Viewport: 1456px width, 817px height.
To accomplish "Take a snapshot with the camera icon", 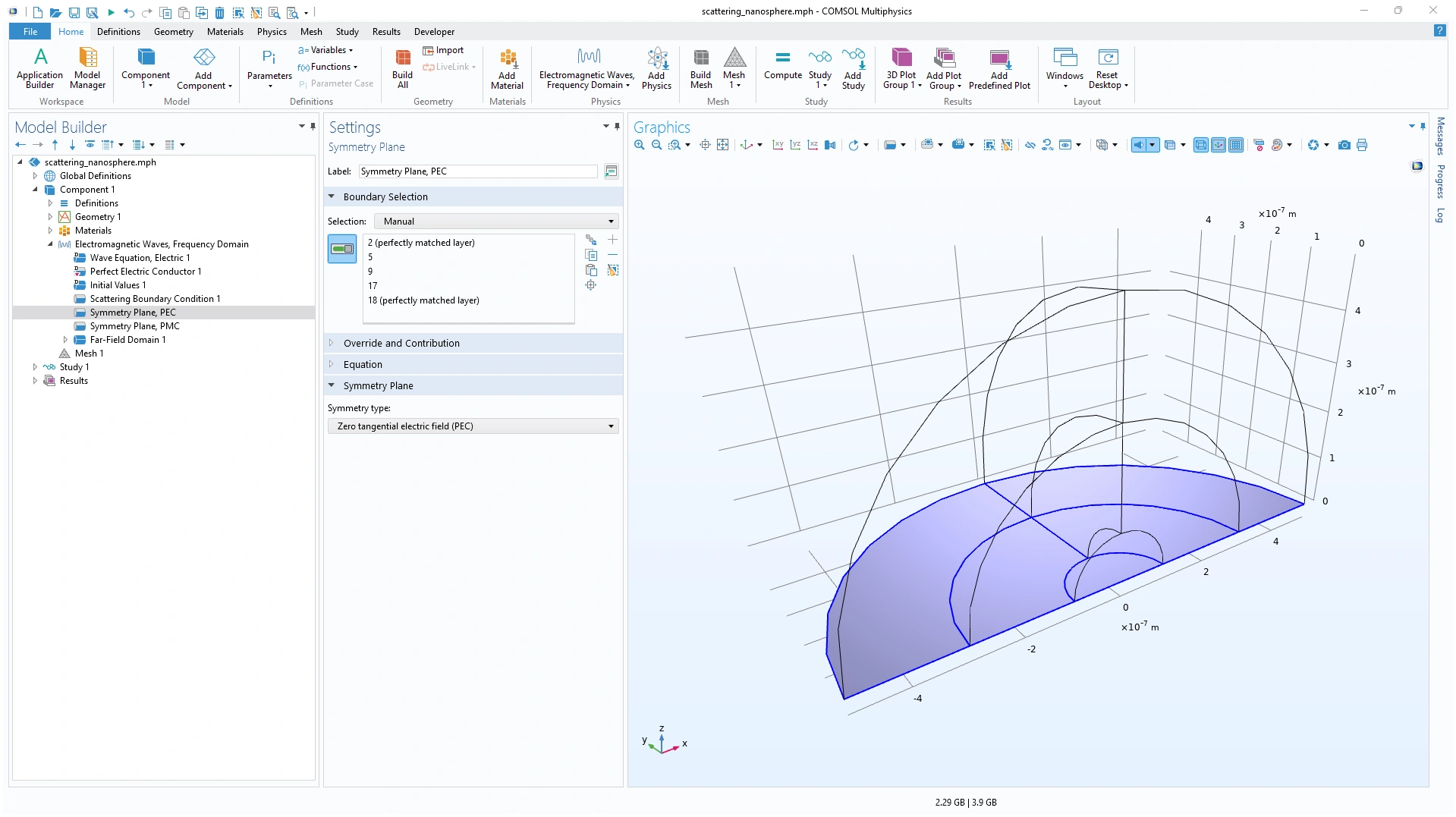I will coord(1344,145).
